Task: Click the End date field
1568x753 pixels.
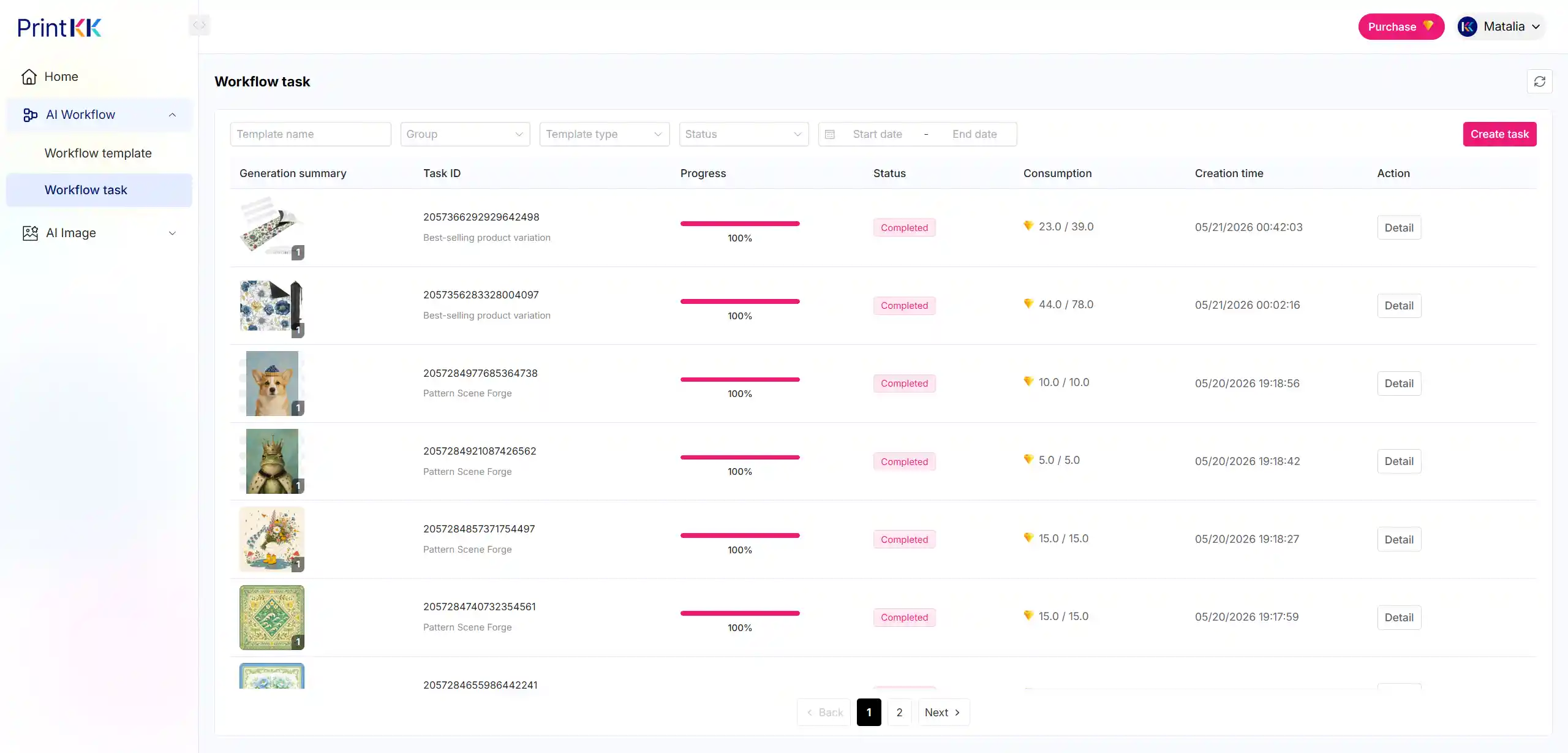Action: coord(974,134)
